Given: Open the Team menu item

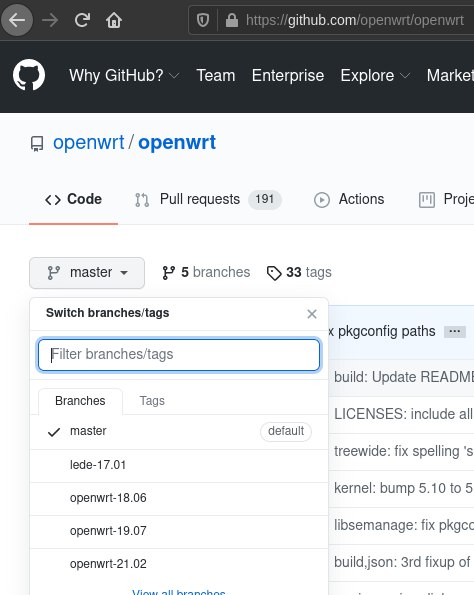Looking at the screenshot, I should 216,76.
